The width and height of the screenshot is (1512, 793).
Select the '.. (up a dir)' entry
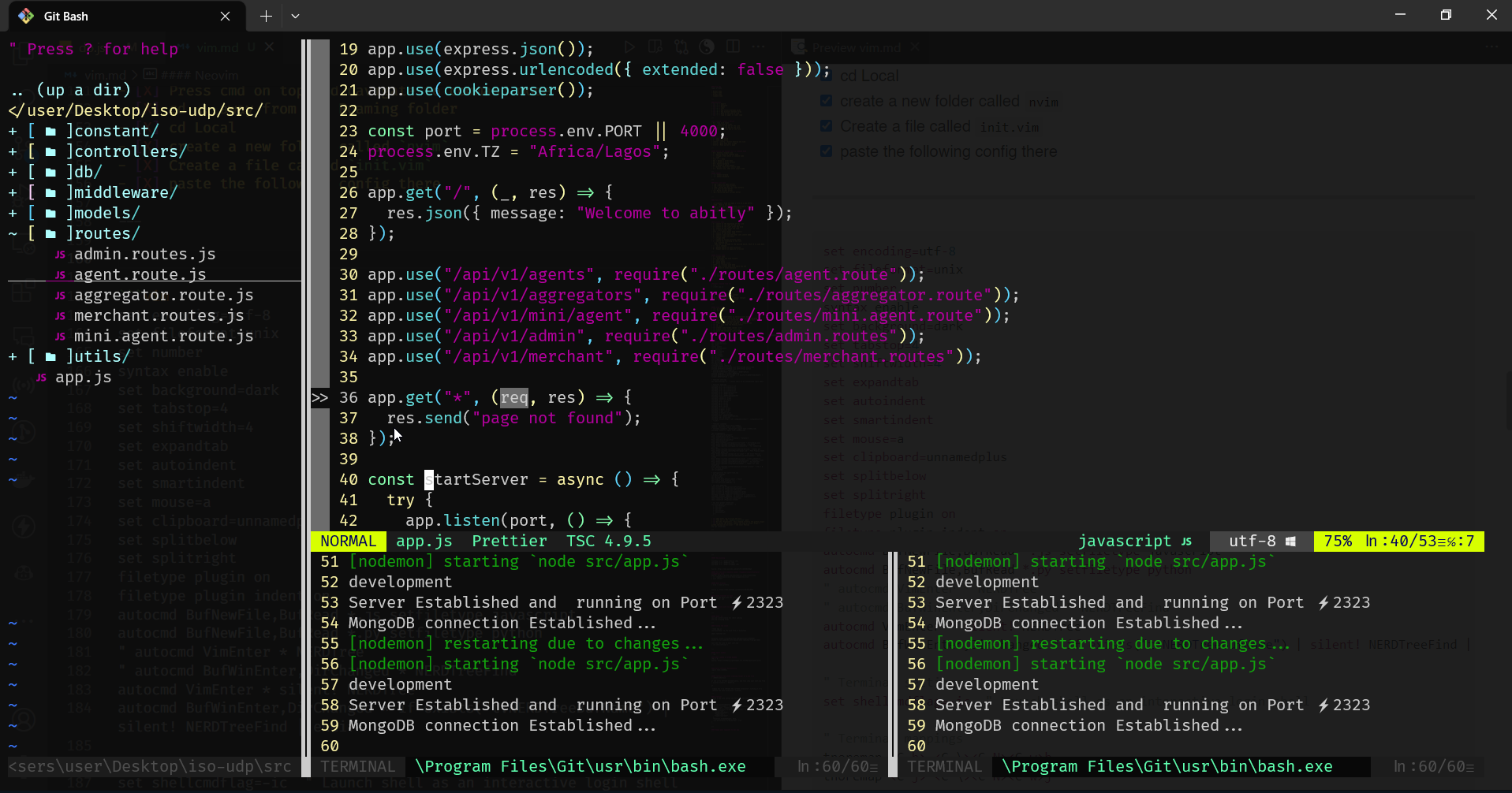tap(69, 91)
